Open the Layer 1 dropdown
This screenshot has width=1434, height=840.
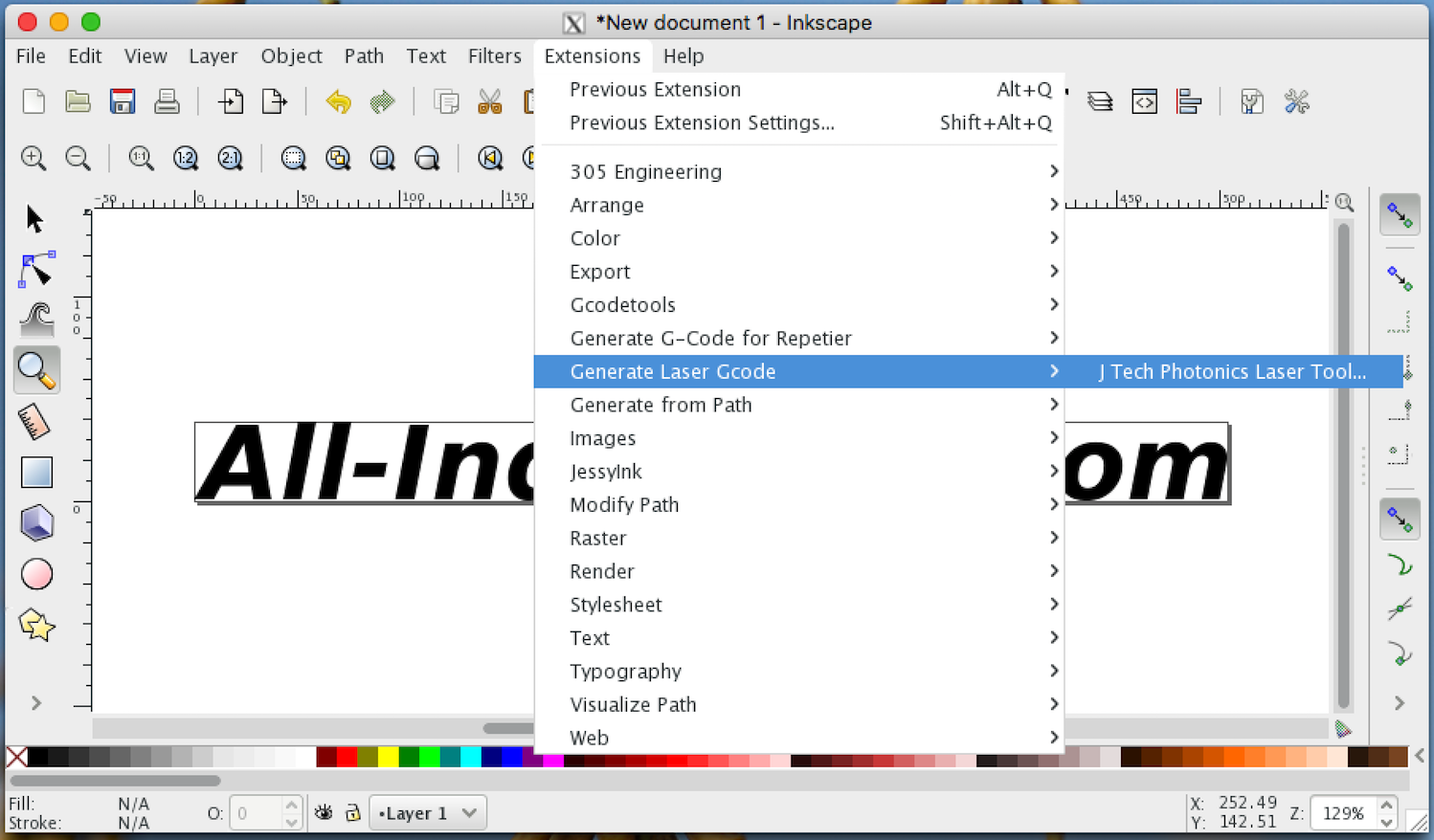428,813
